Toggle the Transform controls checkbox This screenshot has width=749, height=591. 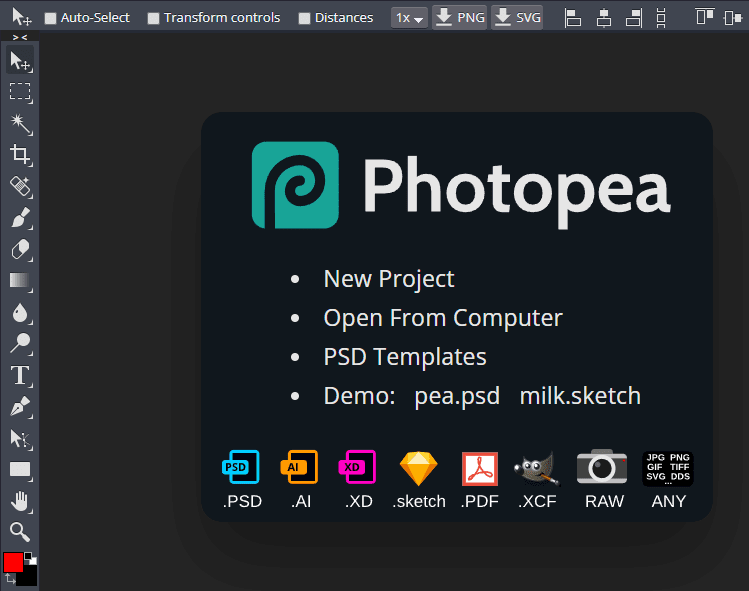point(153,18)
